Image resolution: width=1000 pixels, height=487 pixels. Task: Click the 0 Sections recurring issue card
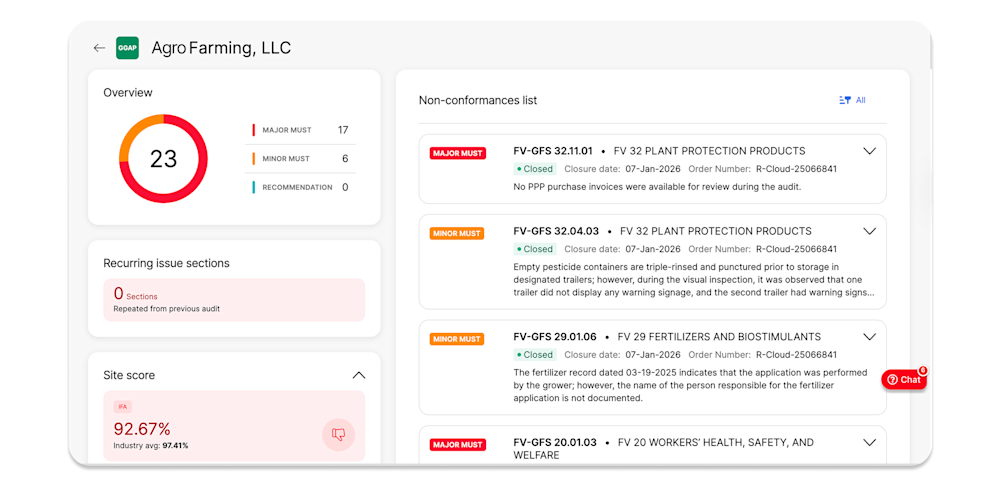(x=234, y=300)
